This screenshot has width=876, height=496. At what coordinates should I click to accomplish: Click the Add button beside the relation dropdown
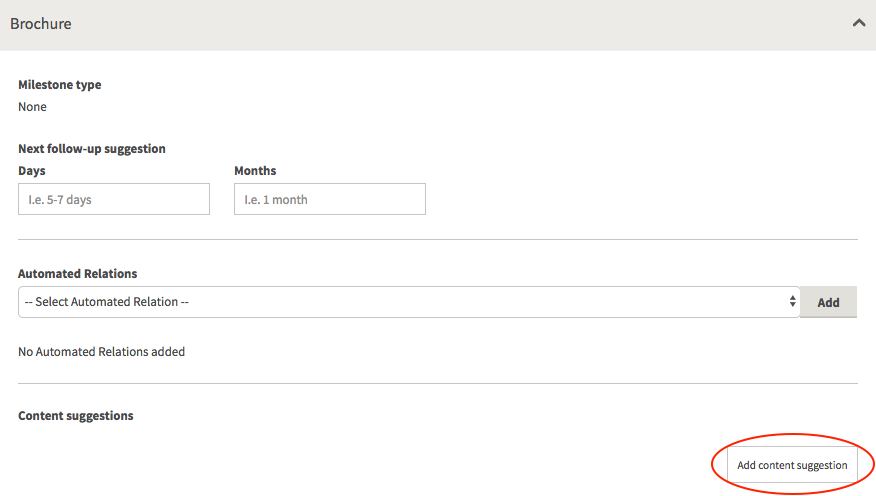829,302
